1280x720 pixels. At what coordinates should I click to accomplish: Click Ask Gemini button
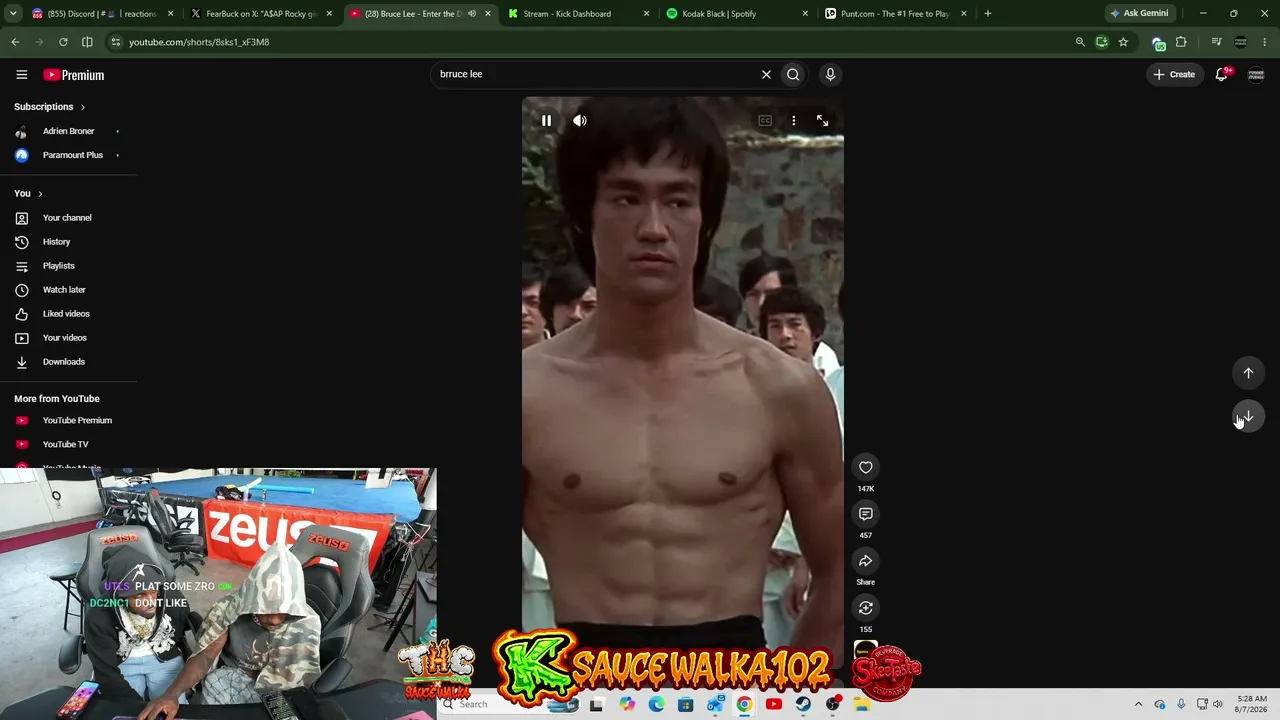point(1139,14)
